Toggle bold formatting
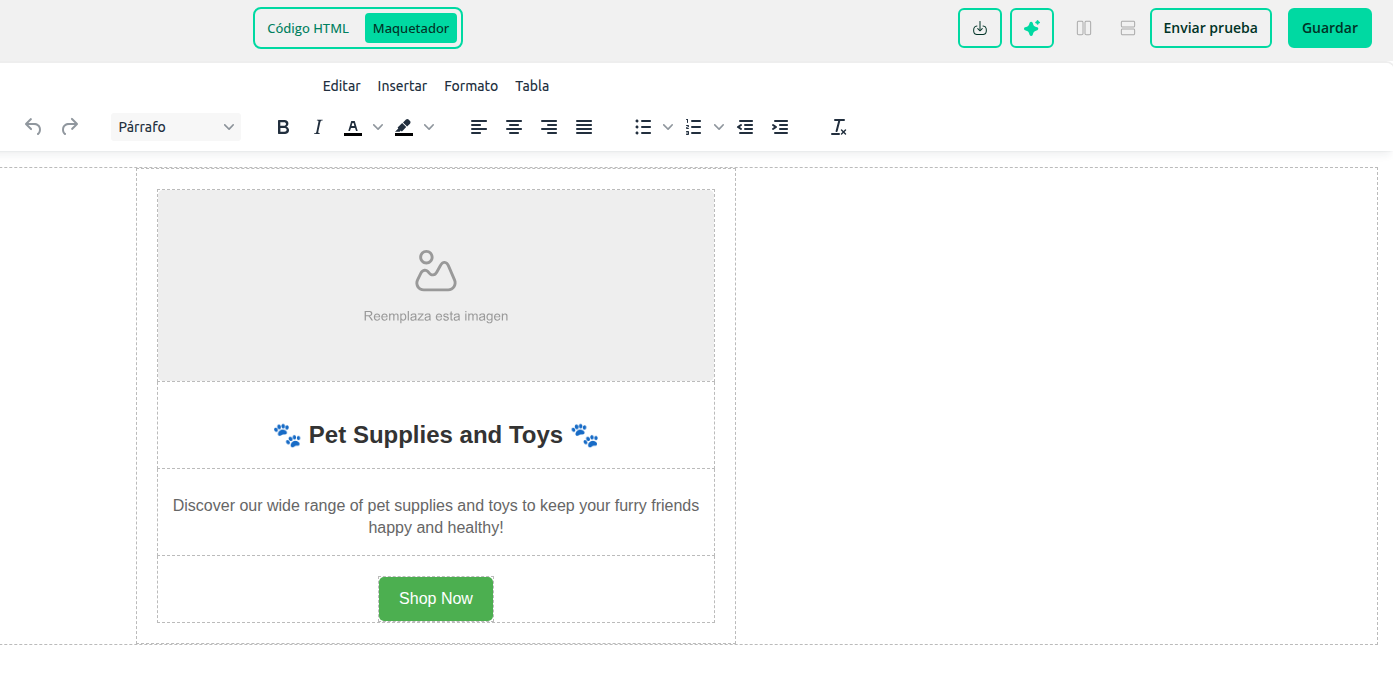 click(283, 127)
